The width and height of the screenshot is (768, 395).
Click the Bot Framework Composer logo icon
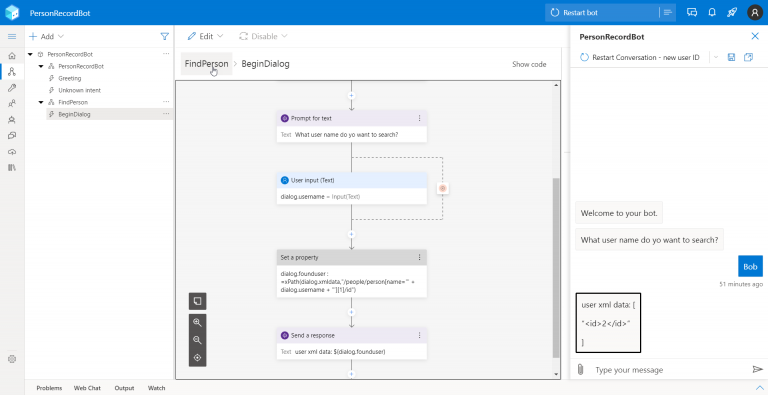pos(12,13)
